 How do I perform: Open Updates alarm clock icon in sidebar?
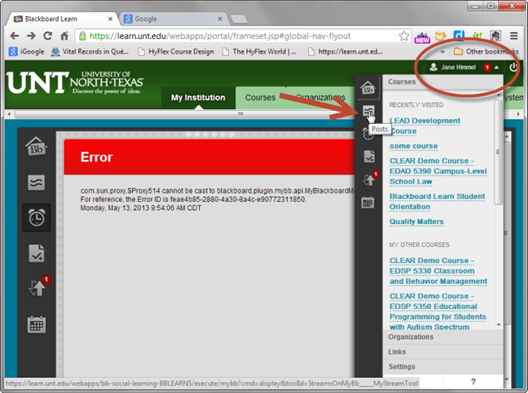tap(36, 218)
